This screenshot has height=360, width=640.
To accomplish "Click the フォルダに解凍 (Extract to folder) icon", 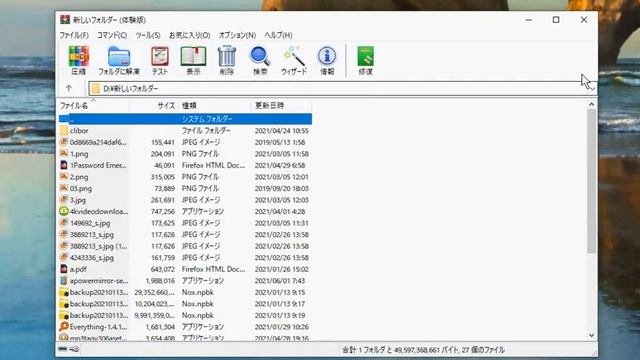I will (119, 60).
